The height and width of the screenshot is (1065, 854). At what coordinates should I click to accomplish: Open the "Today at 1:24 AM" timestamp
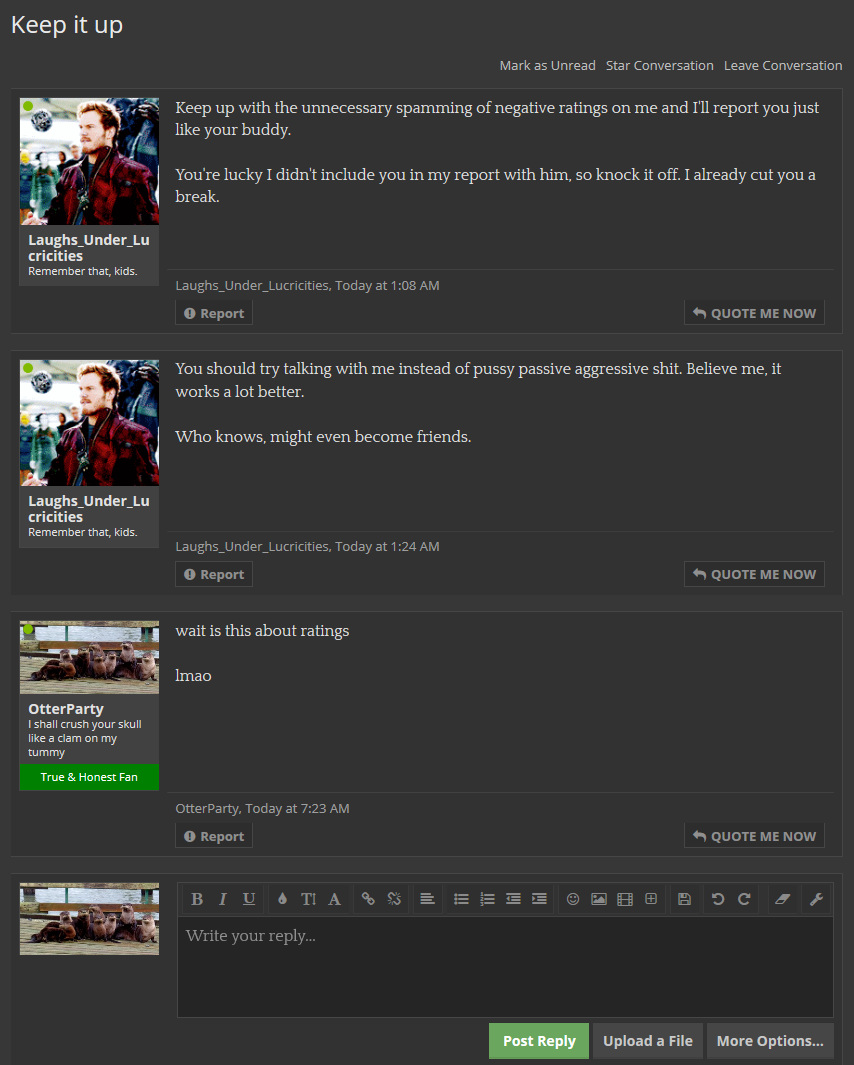(387, 546)
